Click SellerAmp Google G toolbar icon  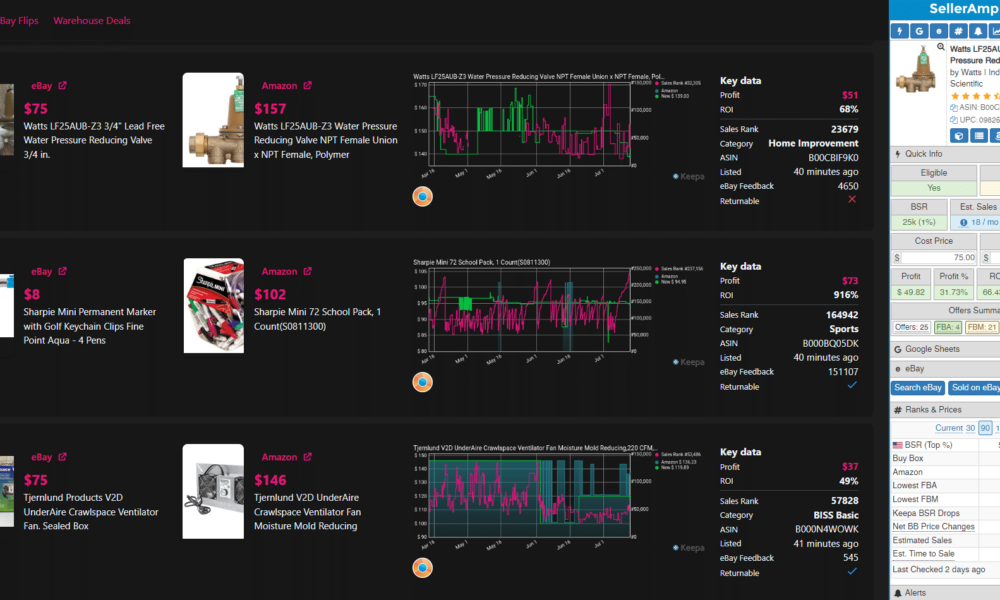tap(919, 31)
